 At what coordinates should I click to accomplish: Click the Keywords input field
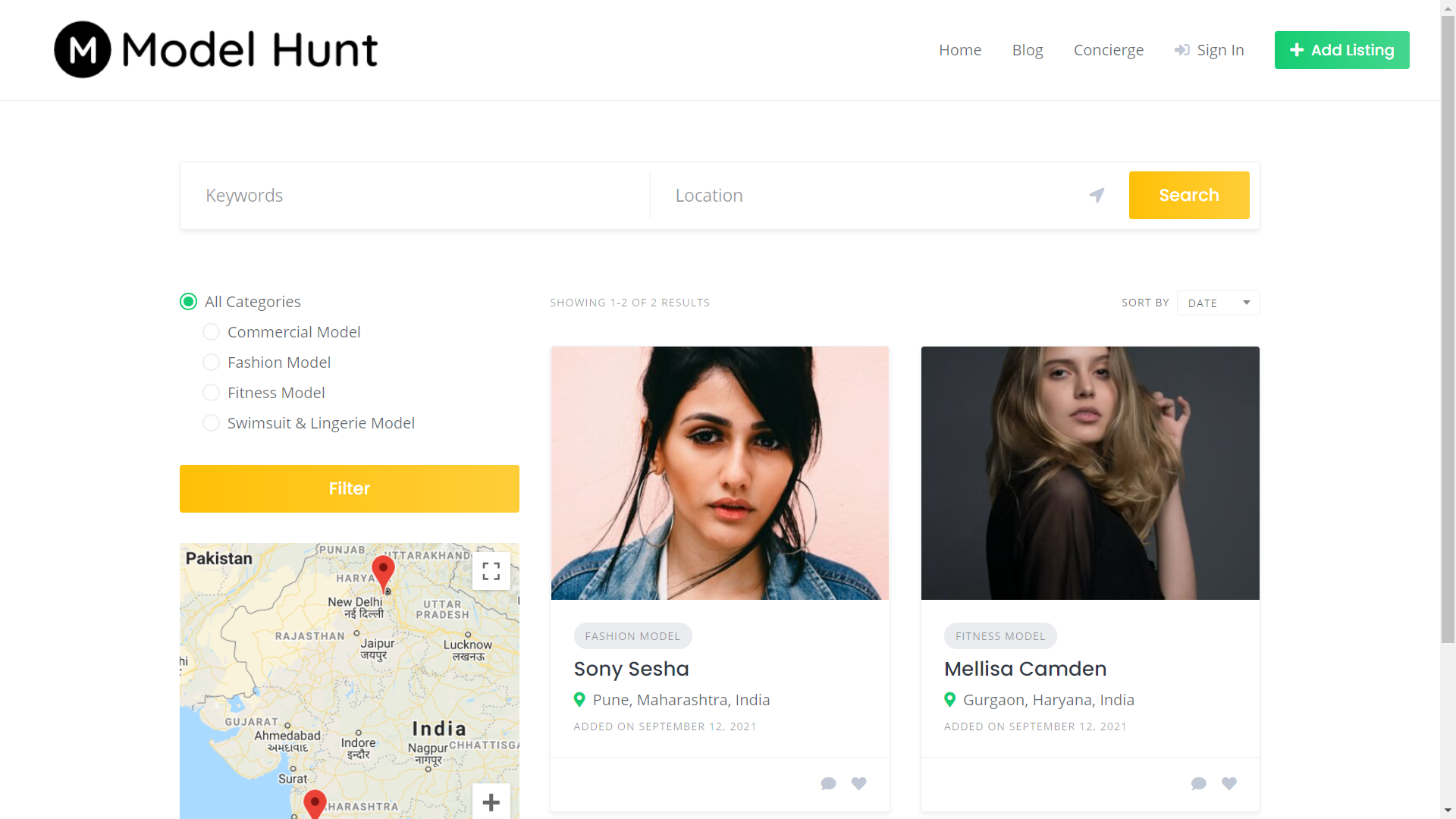(417, 196)
